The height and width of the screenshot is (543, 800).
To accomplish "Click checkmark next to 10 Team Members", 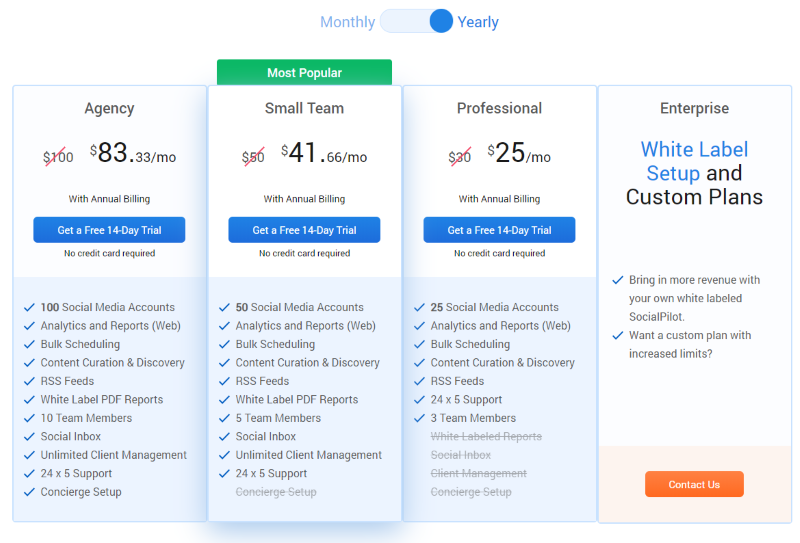I will (x=29, y=418).
